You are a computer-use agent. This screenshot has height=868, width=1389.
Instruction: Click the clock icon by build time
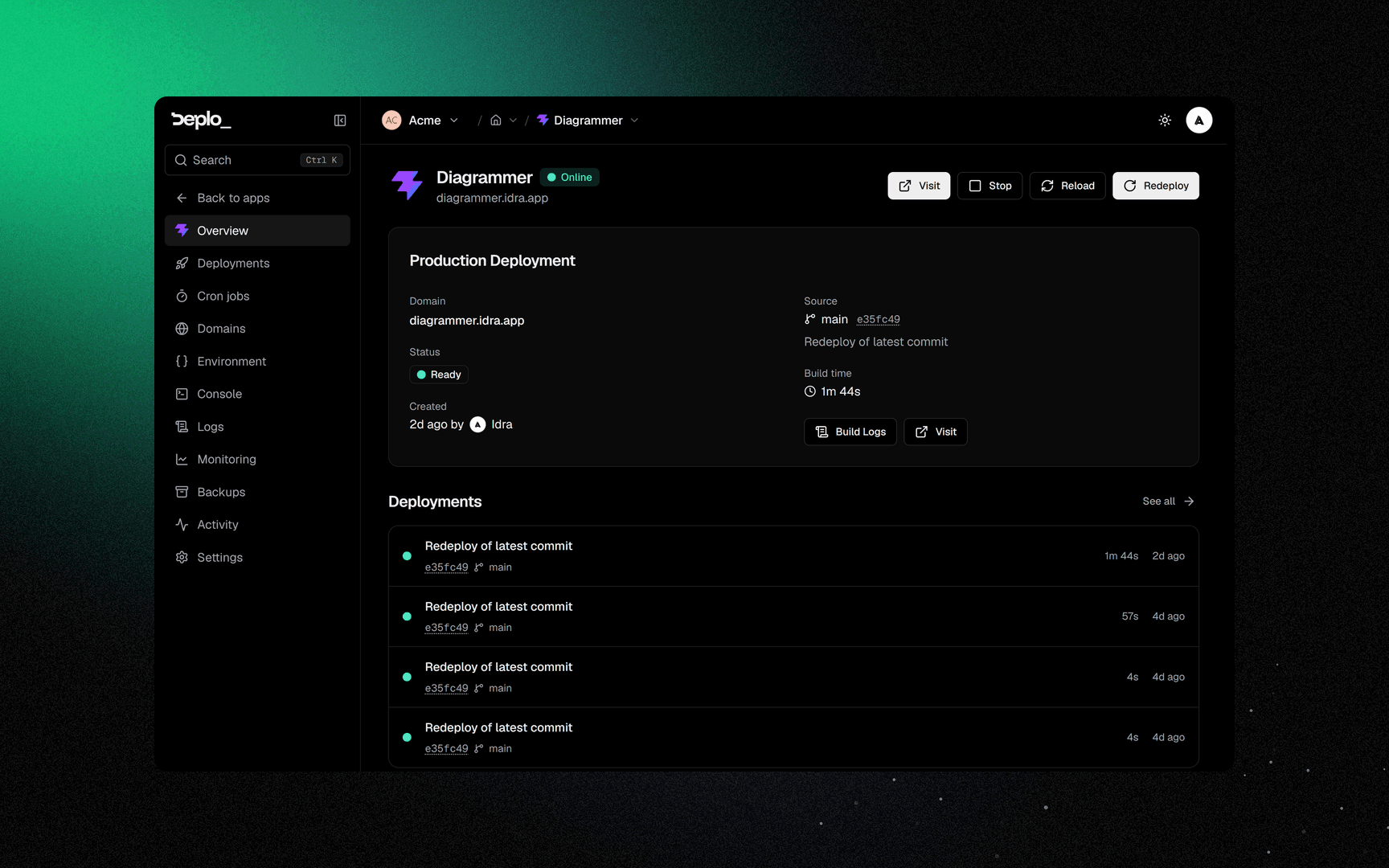pos(810,391)
